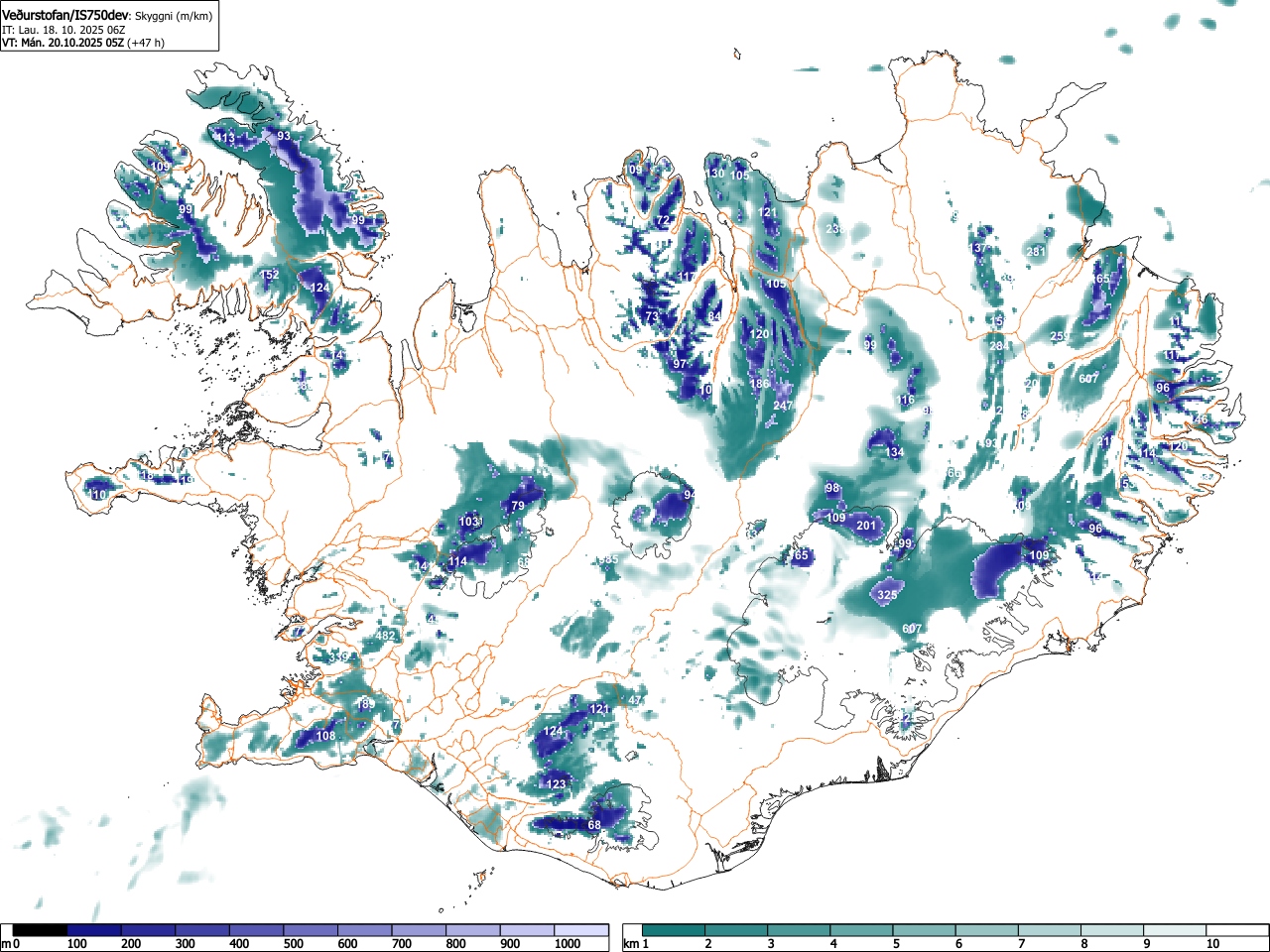Viewport: 1270px width, 952px height.
Task: Click the '201' visibility value on the map
Action: (x=866, y=525)
